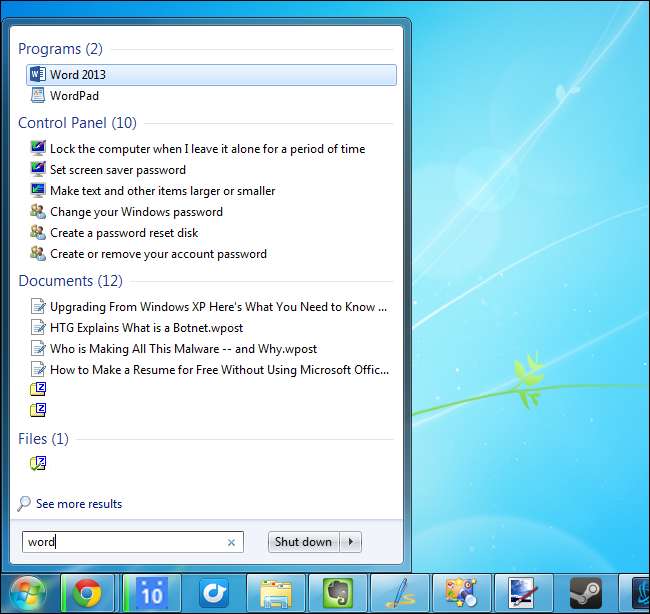Open Windows Explorer folder icon in taskbar
Image resolution: width=650 pixels, height=614 pixels.
point(275,594)
